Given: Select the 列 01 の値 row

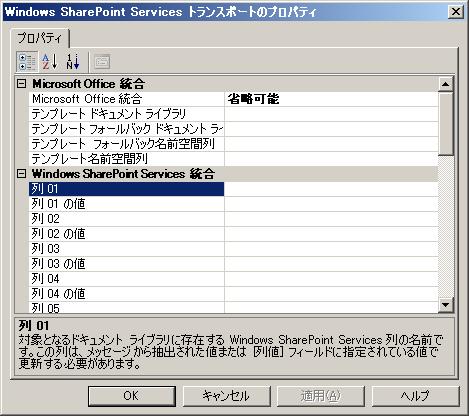Looking at the screenshot, I should [x=127, y=204].
